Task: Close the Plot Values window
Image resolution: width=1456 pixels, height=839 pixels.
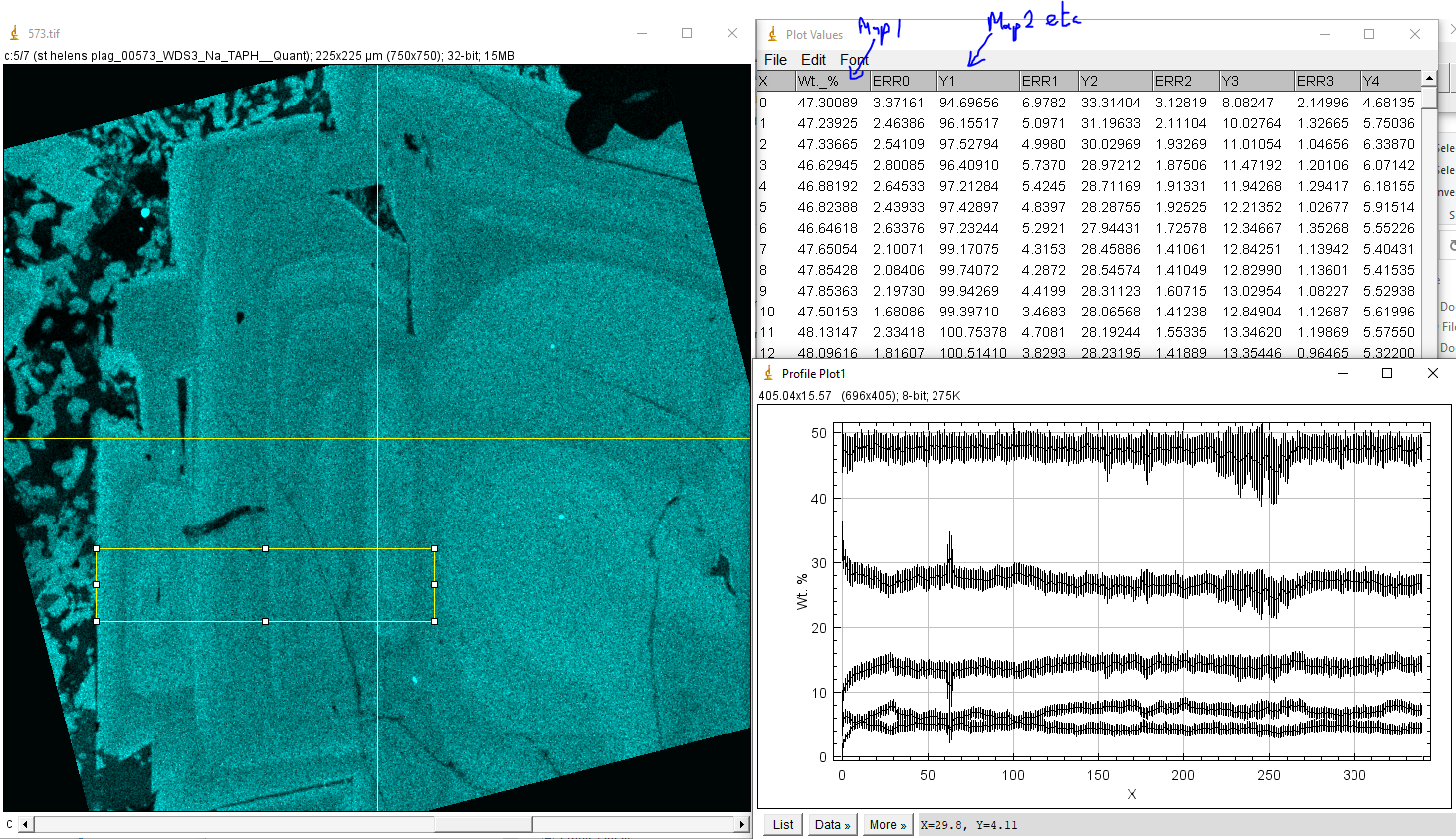Action: click(x=1415, y=34)
